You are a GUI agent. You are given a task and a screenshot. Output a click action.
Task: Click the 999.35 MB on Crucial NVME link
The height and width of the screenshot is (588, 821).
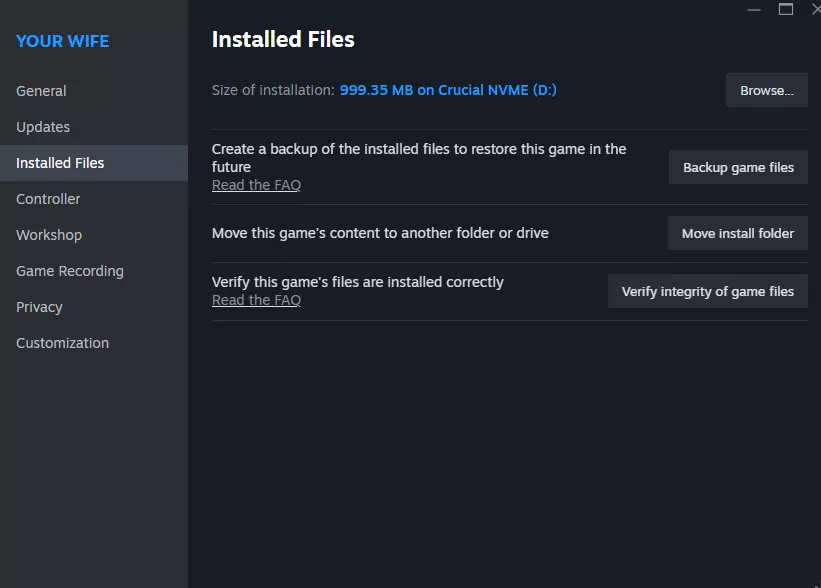click(x=448, y=90)
